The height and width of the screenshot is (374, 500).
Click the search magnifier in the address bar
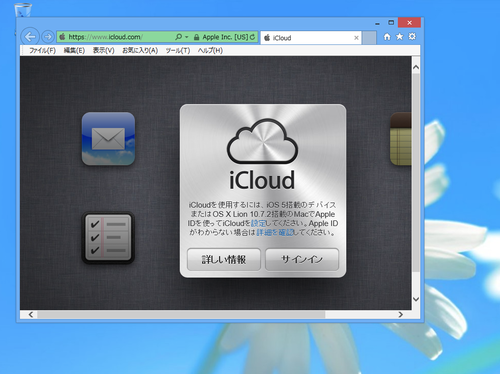[x=179, y=37]
